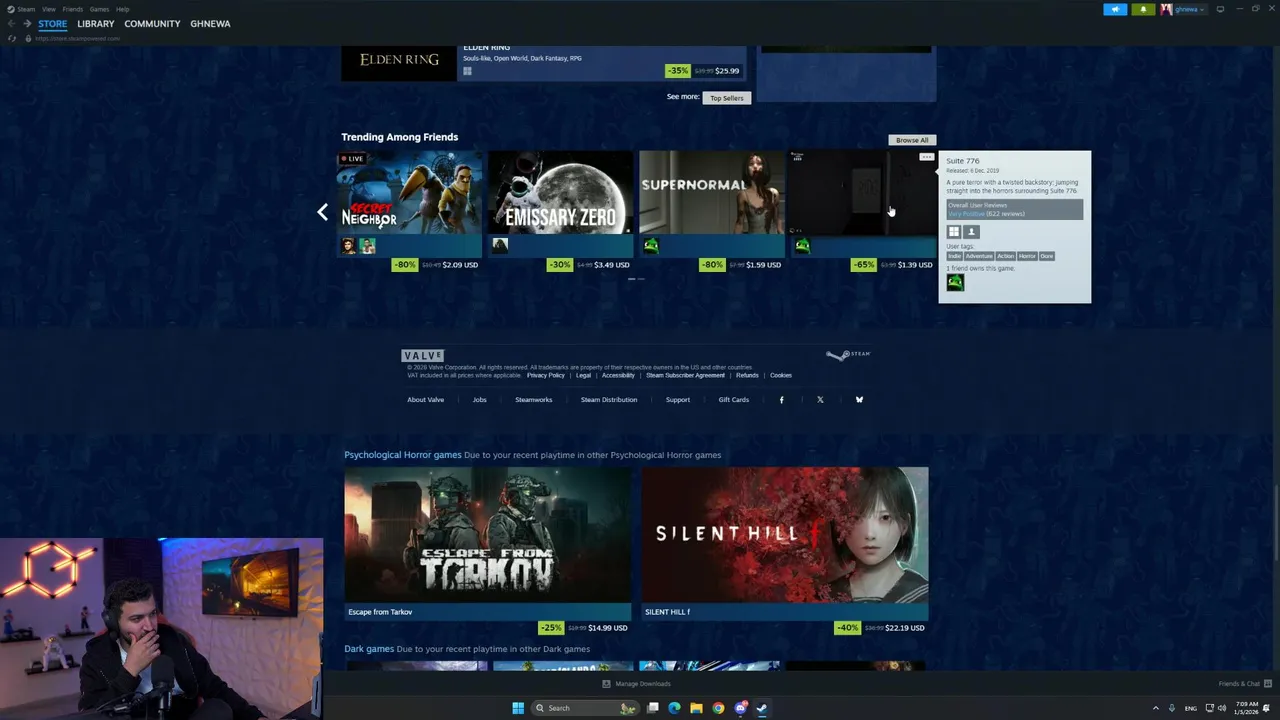Show hidden system tray icons
This screenshot has height=720, width=1280.
pyautogui.click(x=1156, y=708)
